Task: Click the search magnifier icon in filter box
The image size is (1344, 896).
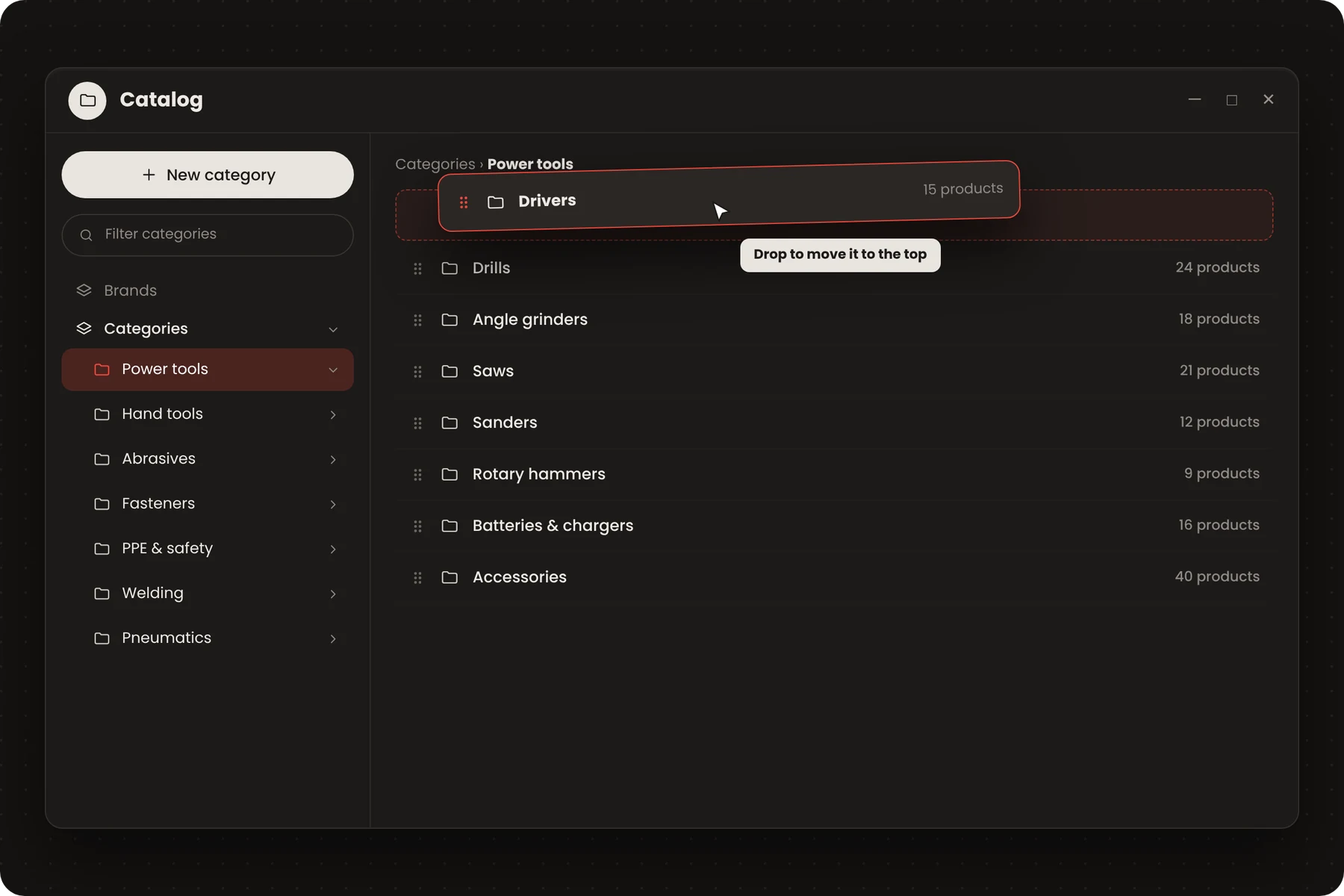Action: [x=87, y=235]
